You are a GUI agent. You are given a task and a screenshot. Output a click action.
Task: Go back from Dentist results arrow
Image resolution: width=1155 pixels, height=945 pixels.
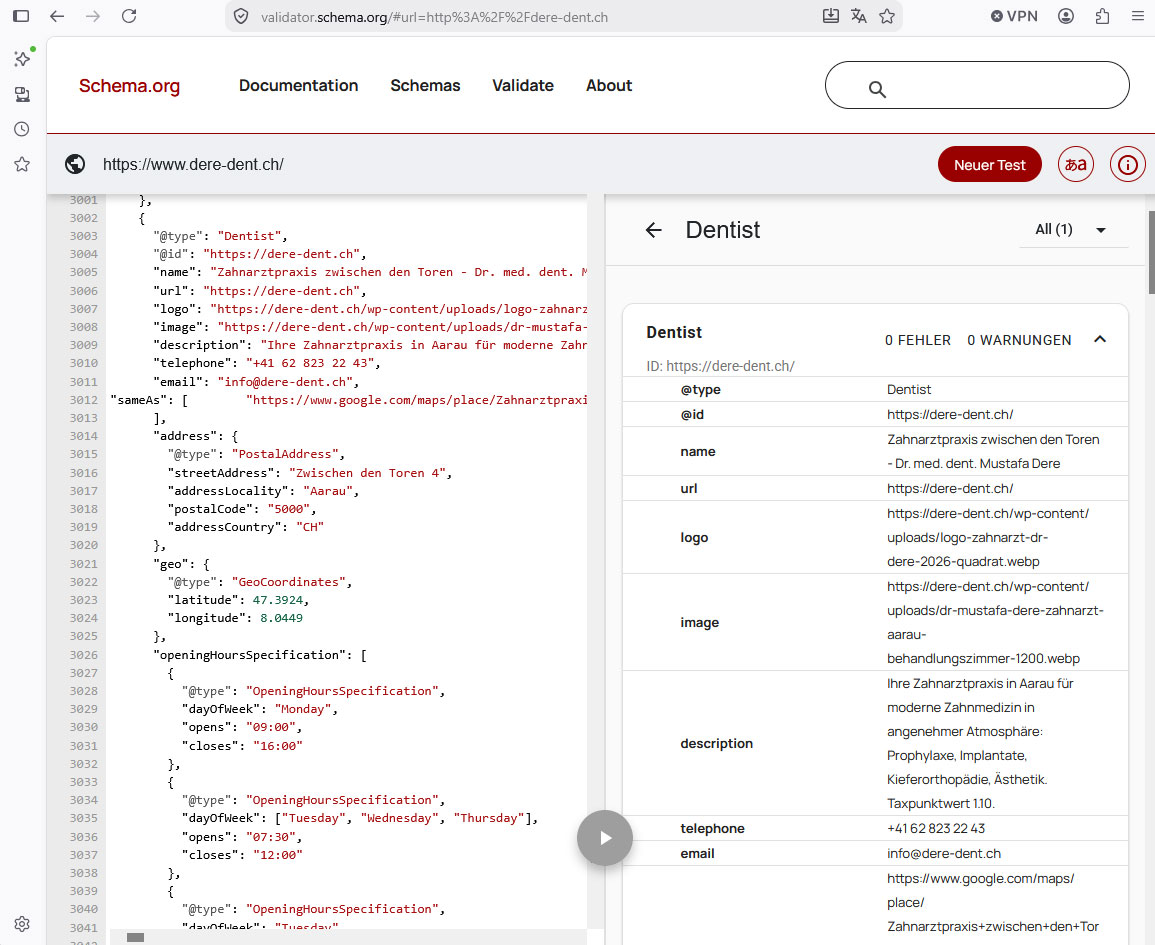653,231
